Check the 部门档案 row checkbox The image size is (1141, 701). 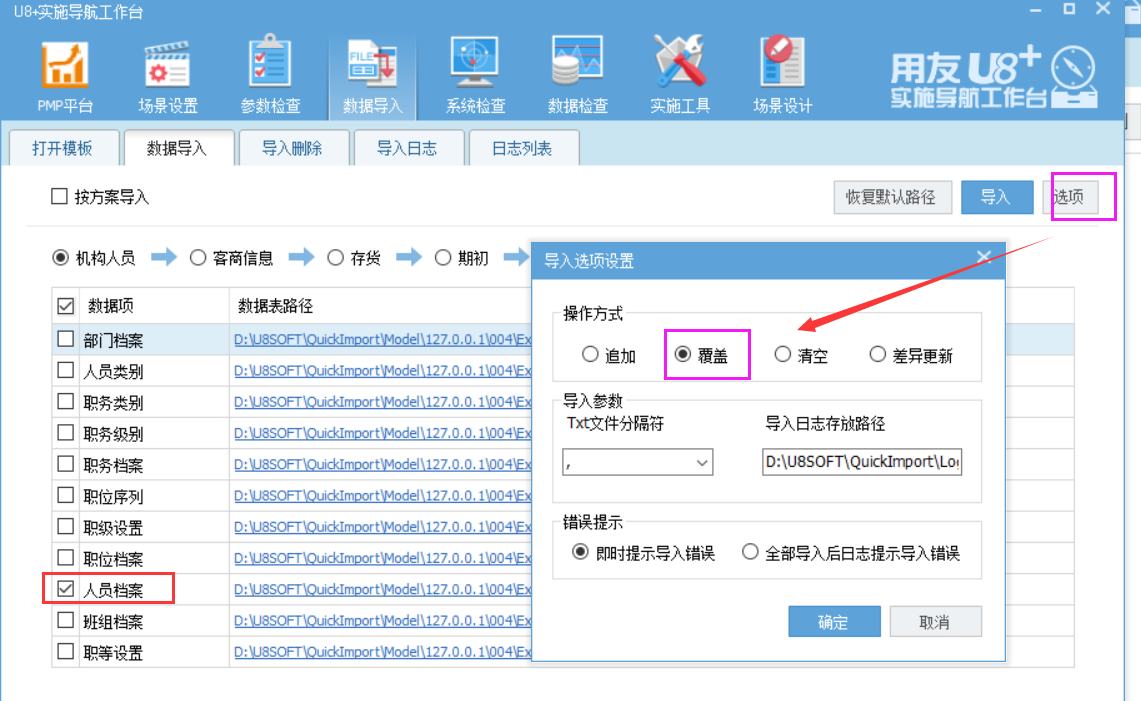pos(65,338)
